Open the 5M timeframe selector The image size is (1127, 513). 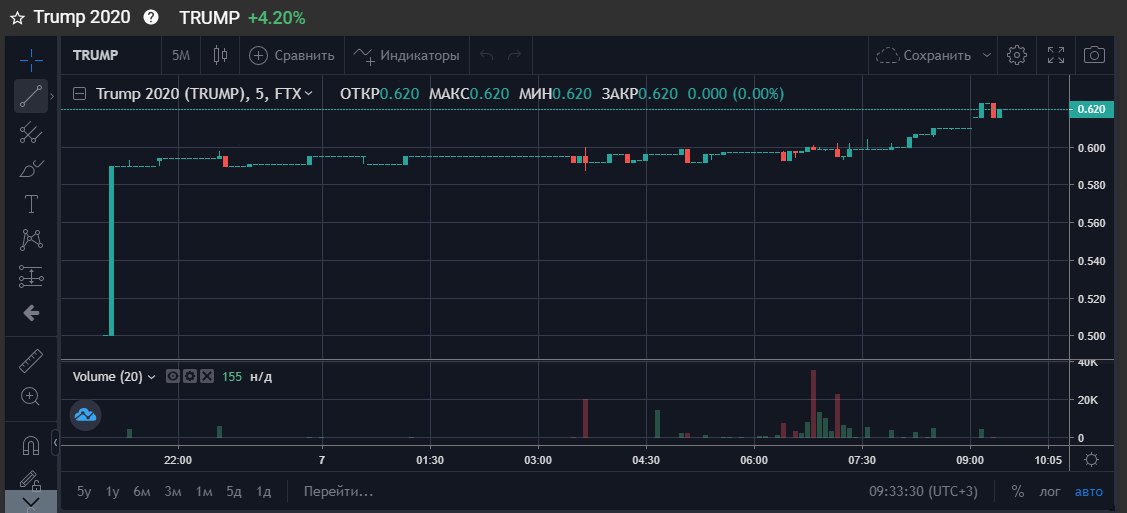click(x=181, y=55)
